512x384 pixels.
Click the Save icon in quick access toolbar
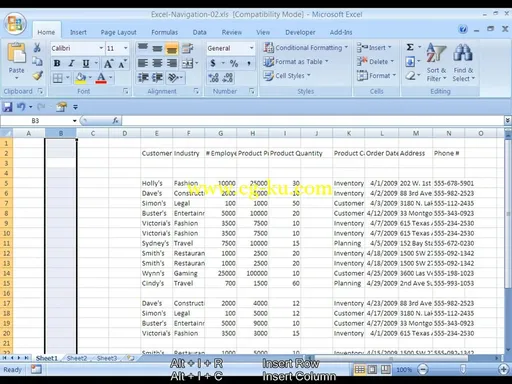[x=7, y=107]
